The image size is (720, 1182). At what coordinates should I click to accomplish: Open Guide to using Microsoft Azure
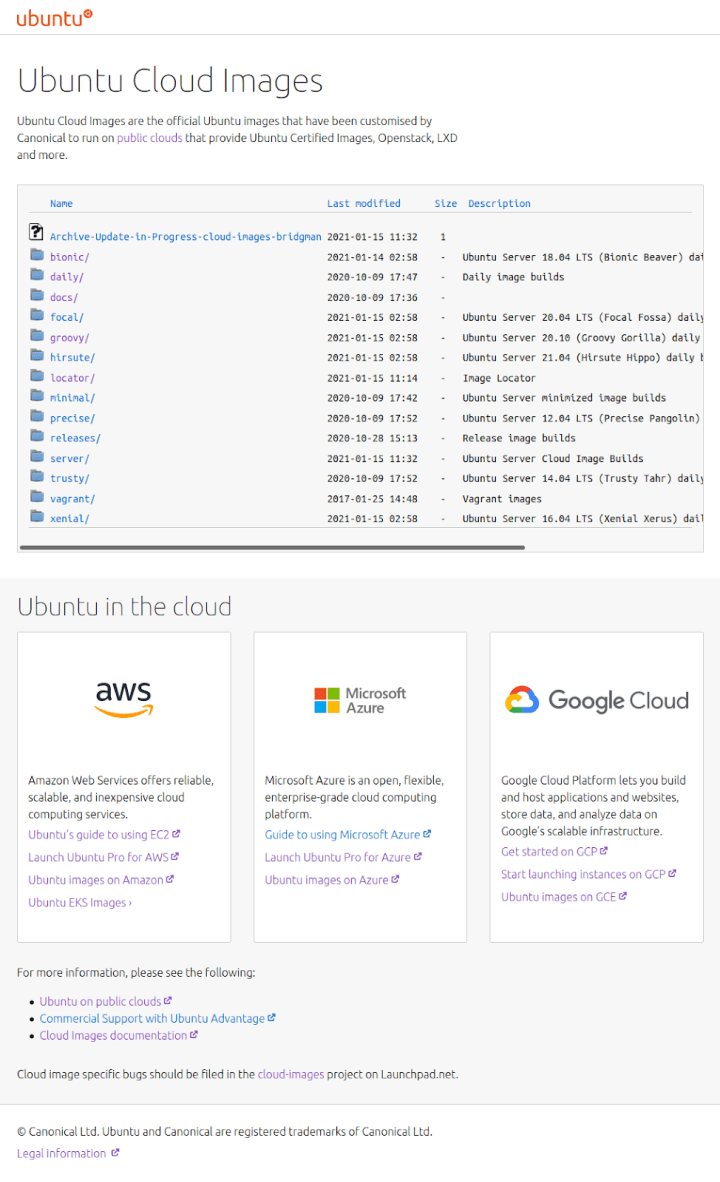tap(348, 834)
